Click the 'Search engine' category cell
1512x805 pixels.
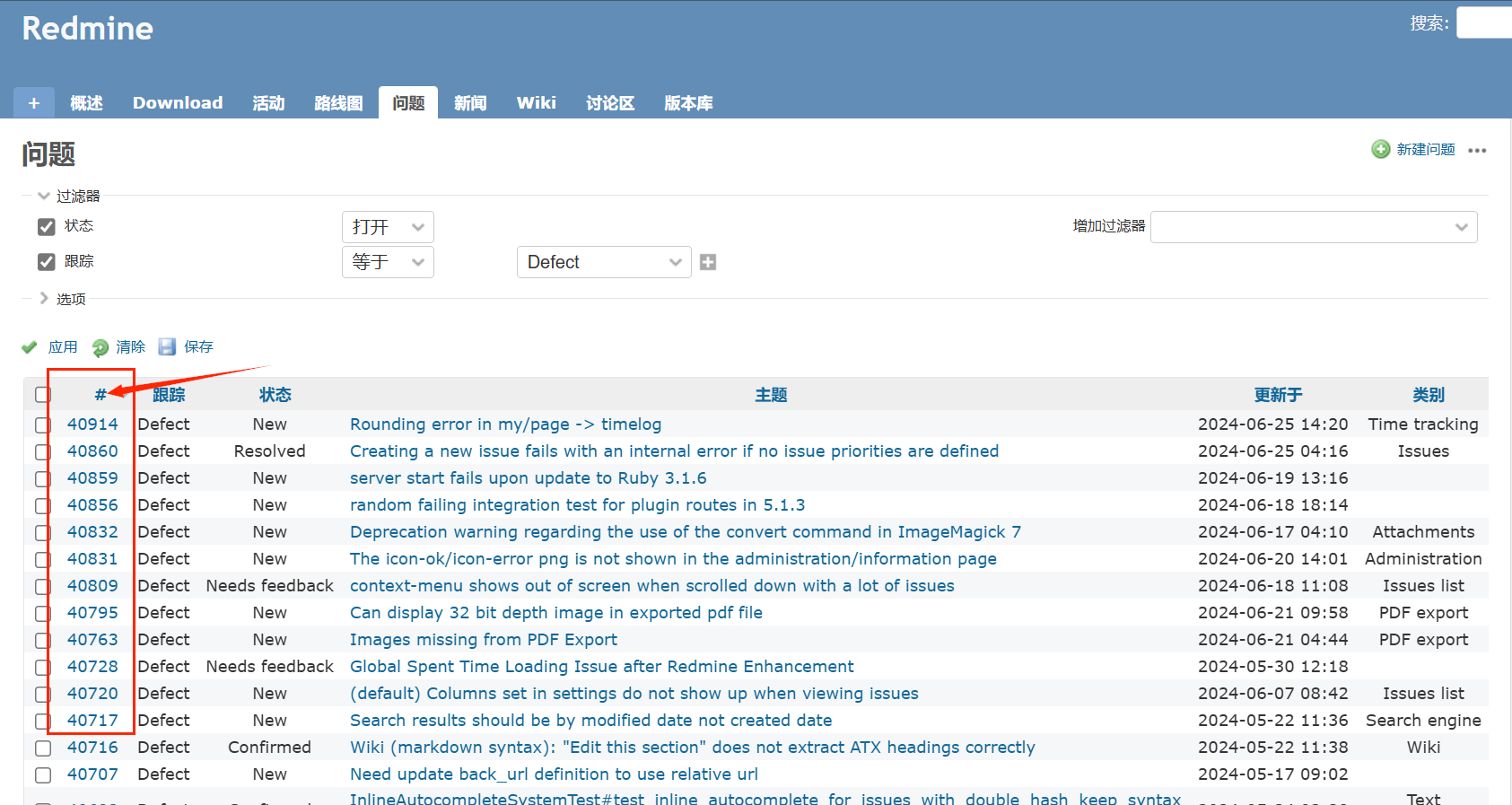click(1423, 721)
